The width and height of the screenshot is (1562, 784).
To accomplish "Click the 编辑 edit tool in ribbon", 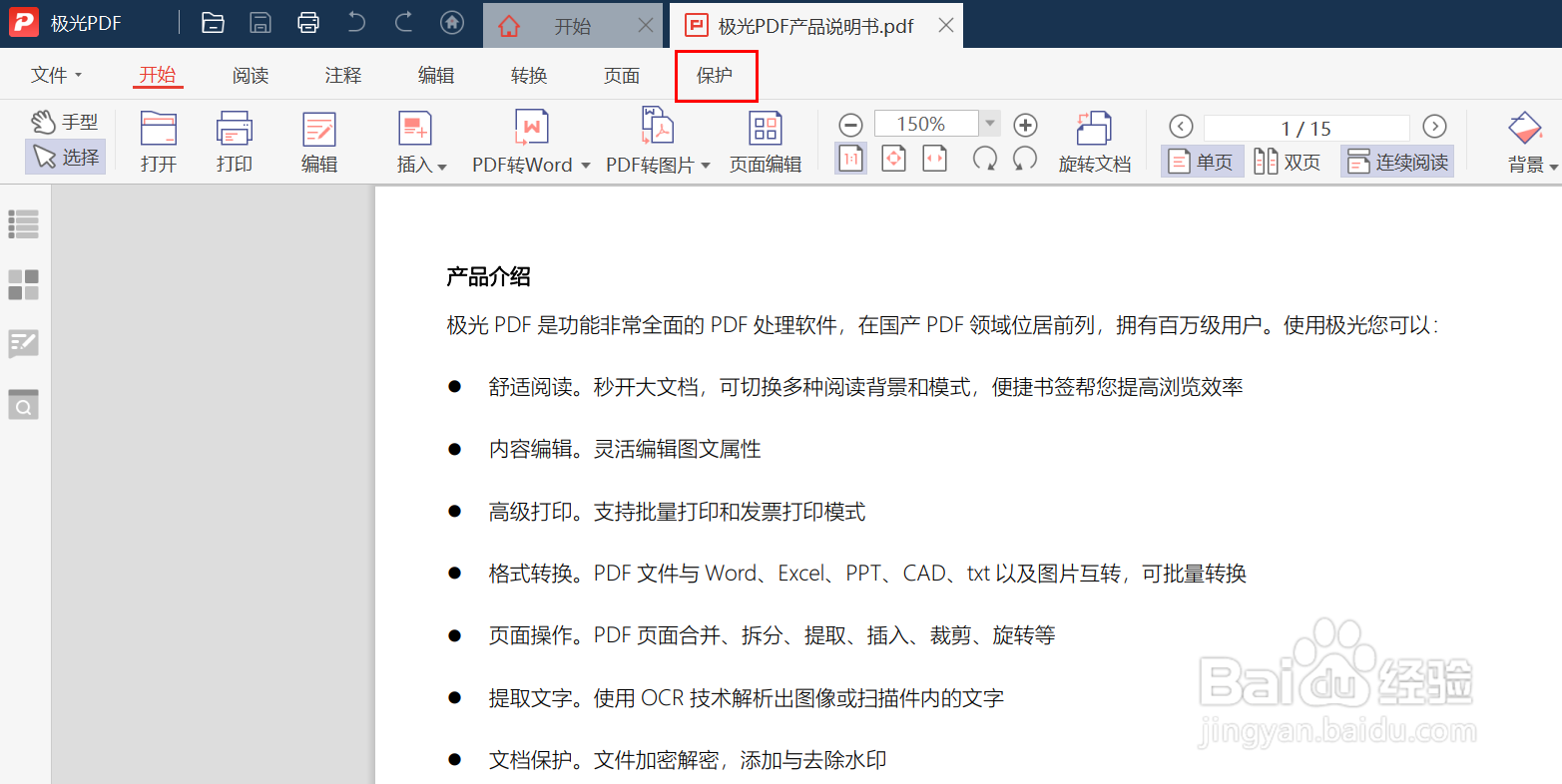I will pos(319,142).
